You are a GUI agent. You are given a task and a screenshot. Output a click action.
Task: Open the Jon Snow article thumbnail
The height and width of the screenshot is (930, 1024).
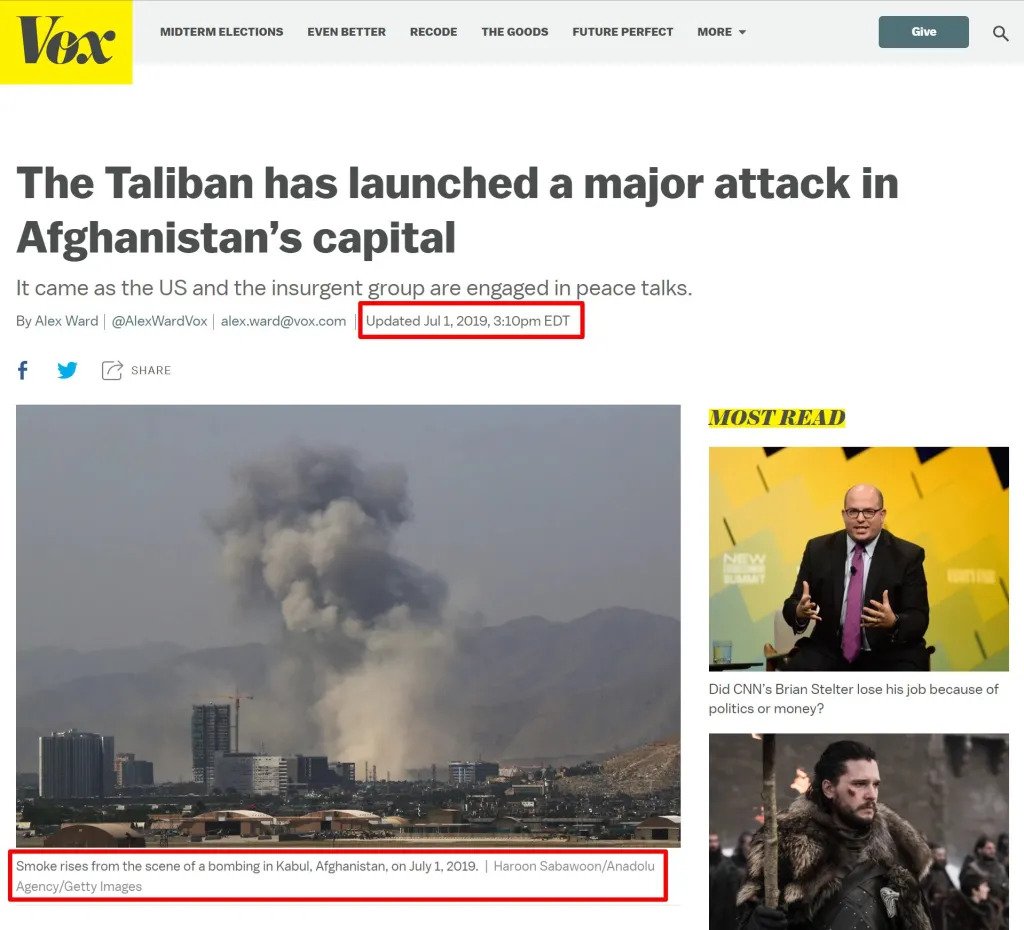(859, 831)
